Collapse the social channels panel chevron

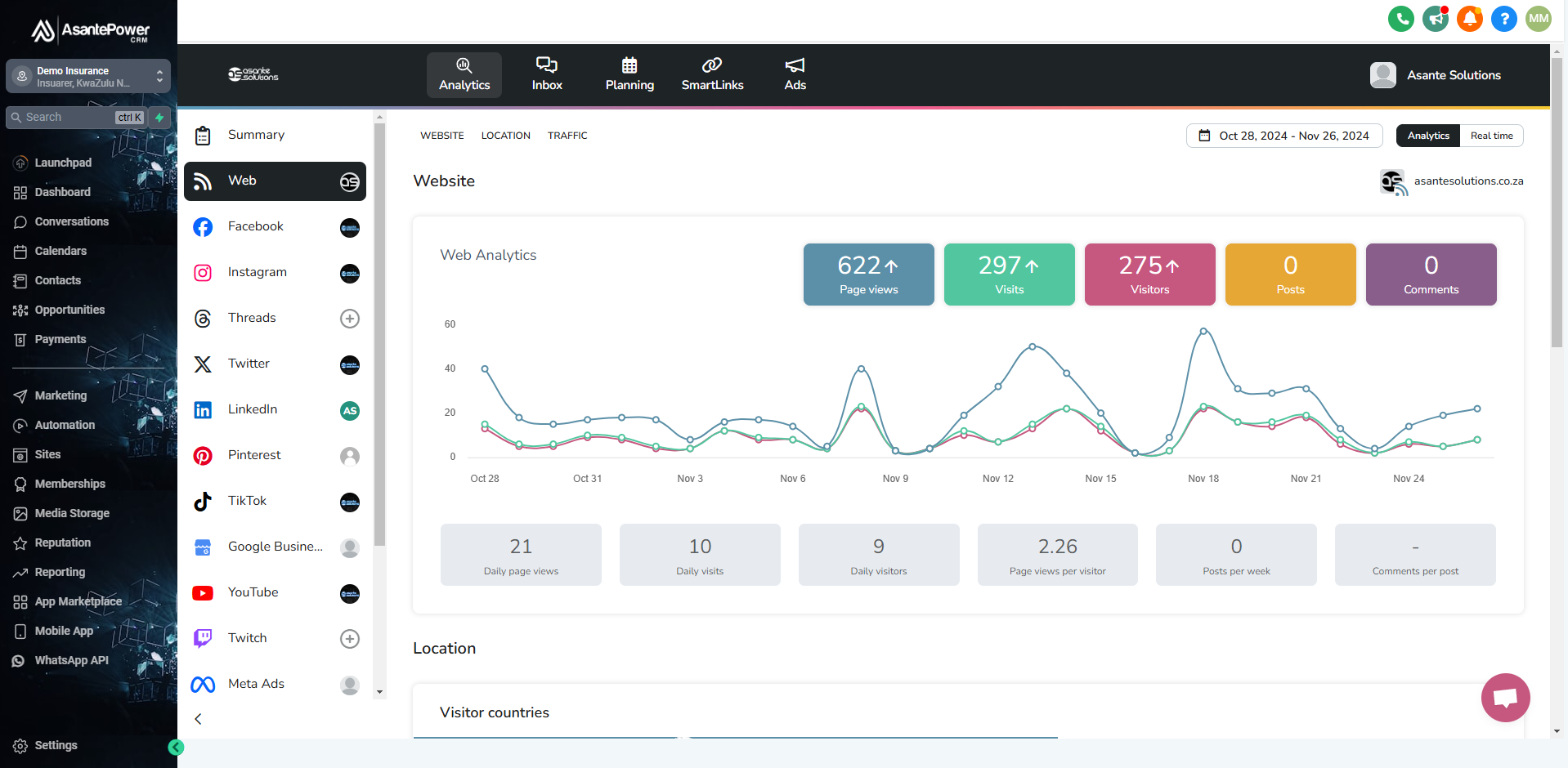tap(198, 719)
